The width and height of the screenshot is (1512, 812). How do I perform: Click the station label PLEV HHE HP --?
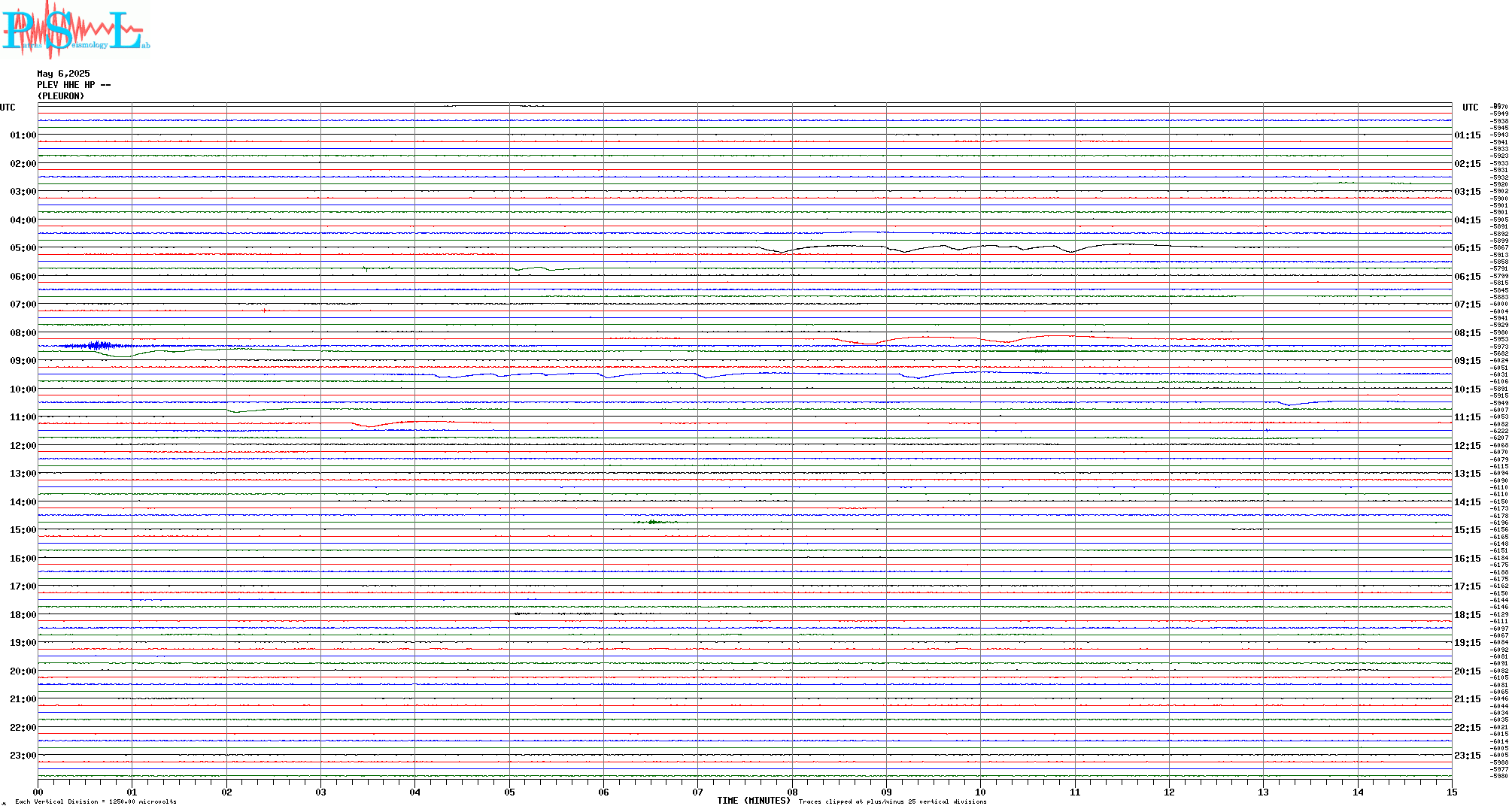pyautogui.click(x=74, y=85)
